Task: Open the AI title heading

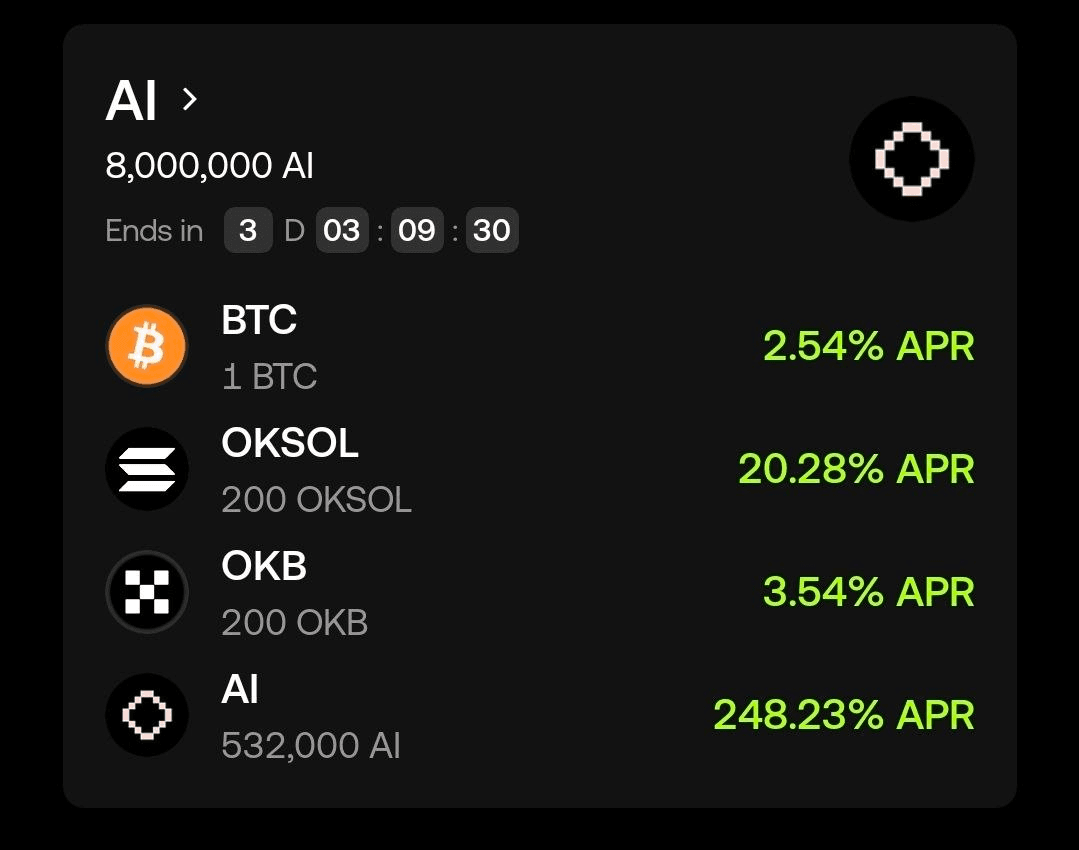Action: pos(131,100)
